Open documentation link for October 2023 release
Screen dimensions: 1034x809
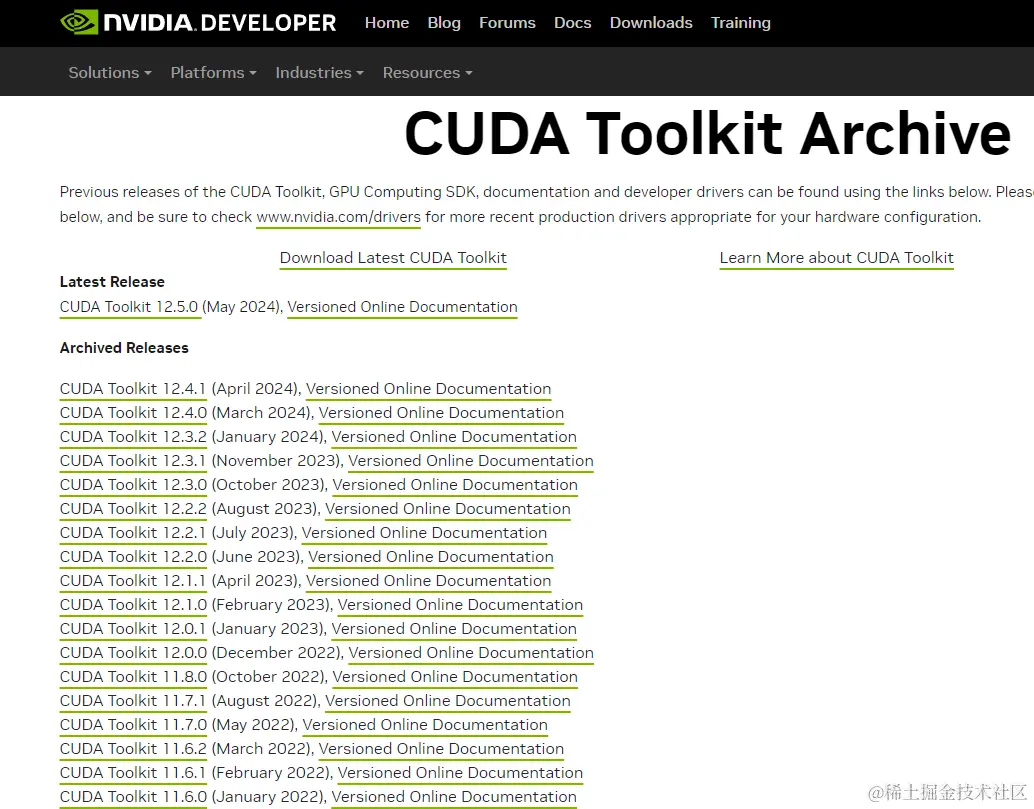(x=455, y=485)
